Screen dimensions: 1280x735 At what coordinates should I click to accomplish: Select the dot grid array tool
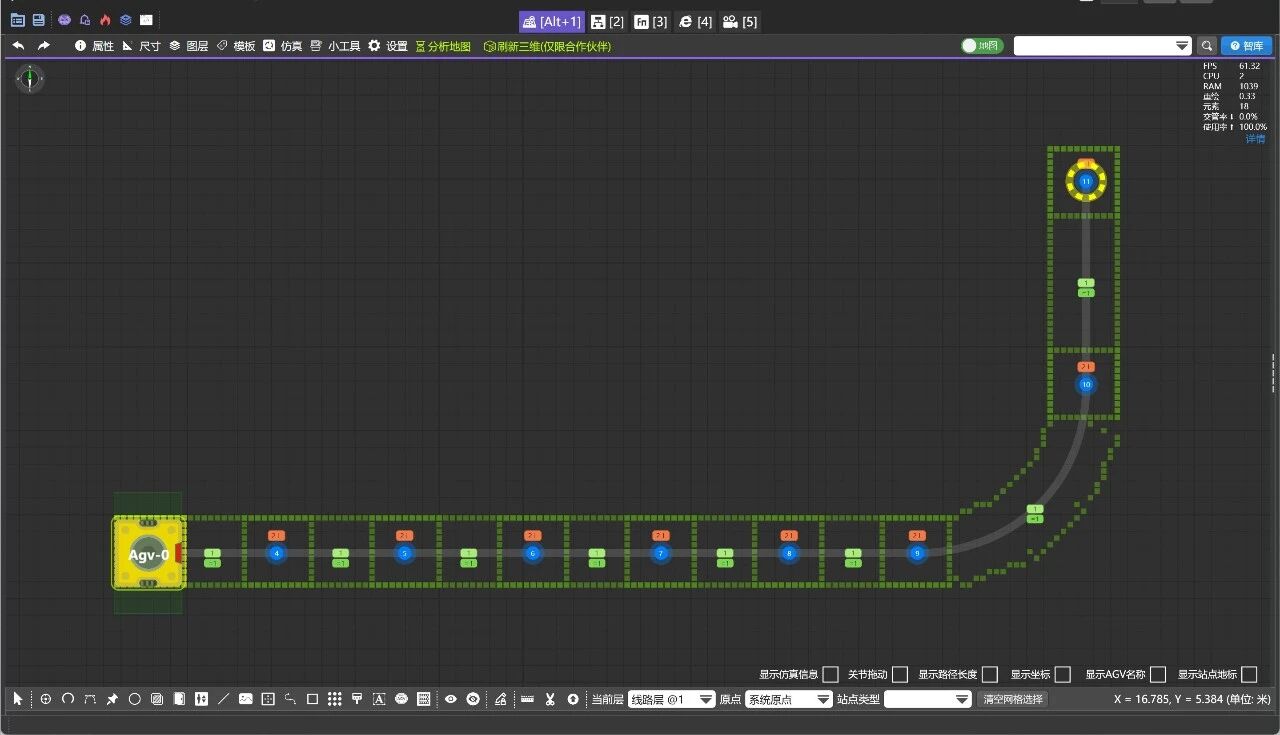[335, 699]
